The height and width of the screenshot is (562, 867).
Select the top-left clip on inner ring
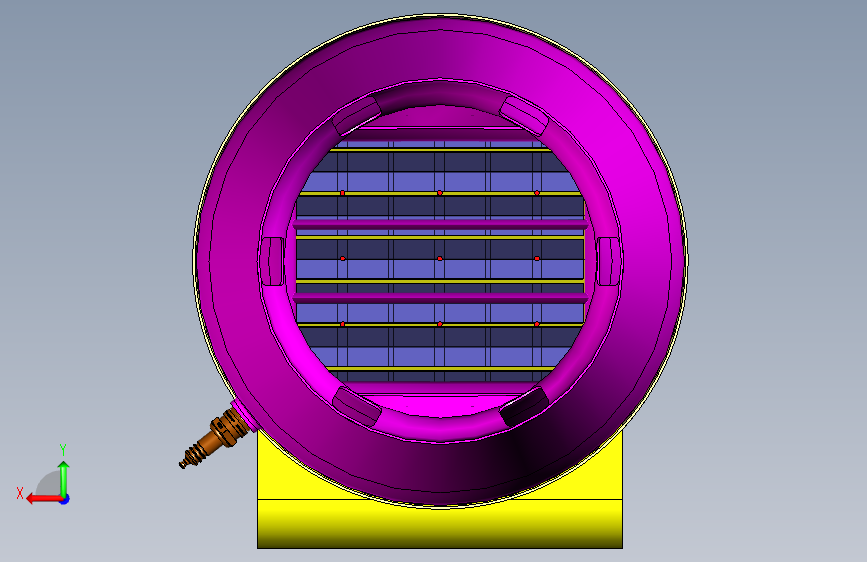pyautogui.click(x=357, y=115)
